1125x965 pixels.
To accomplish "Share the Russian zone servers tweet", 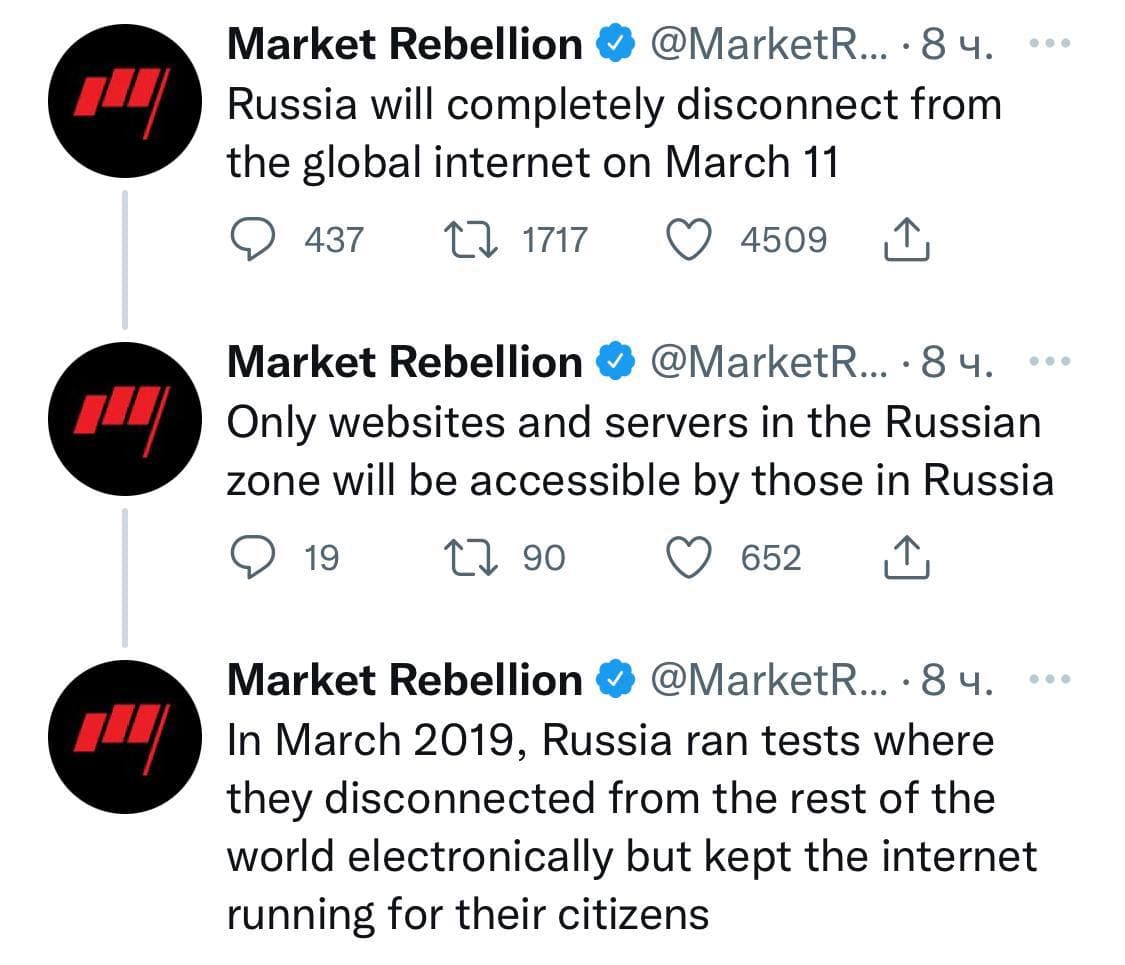I will point(907,558).
